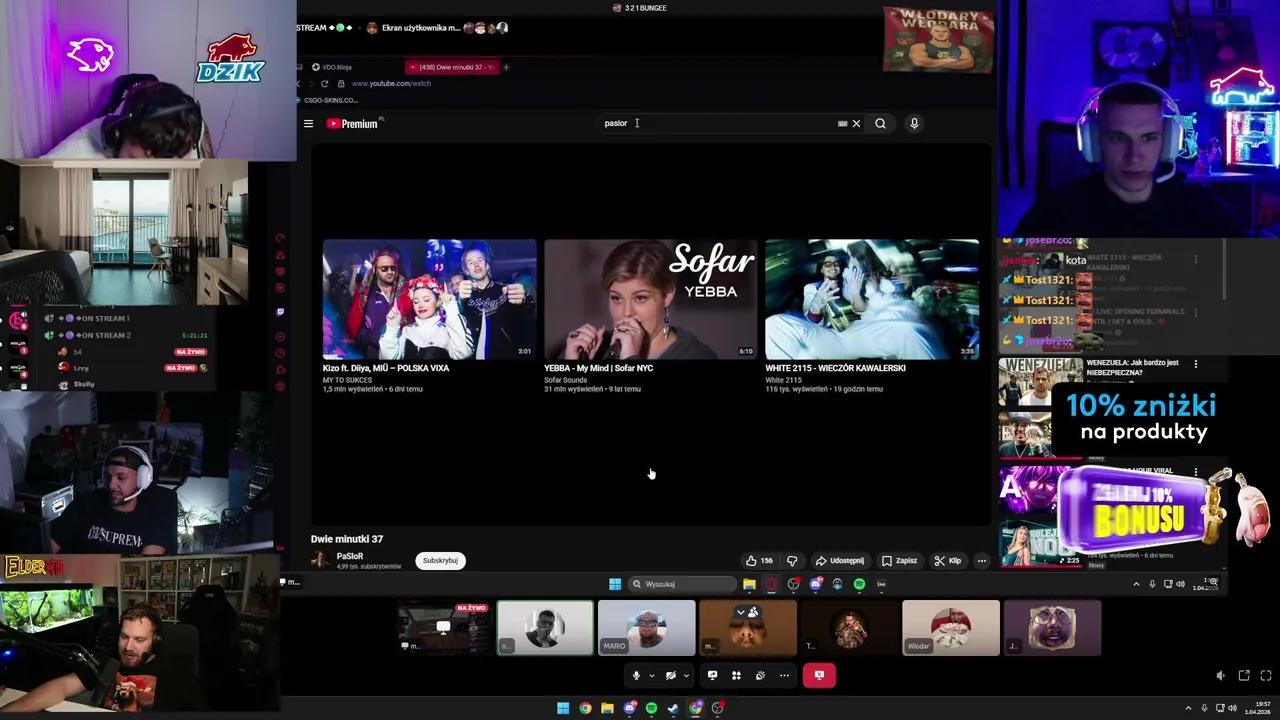The width and height of the screenshot is (1280, 720).
Task: Open the activities grid icon in call controls
Action: pyautogui.click(x=736, y=675)
